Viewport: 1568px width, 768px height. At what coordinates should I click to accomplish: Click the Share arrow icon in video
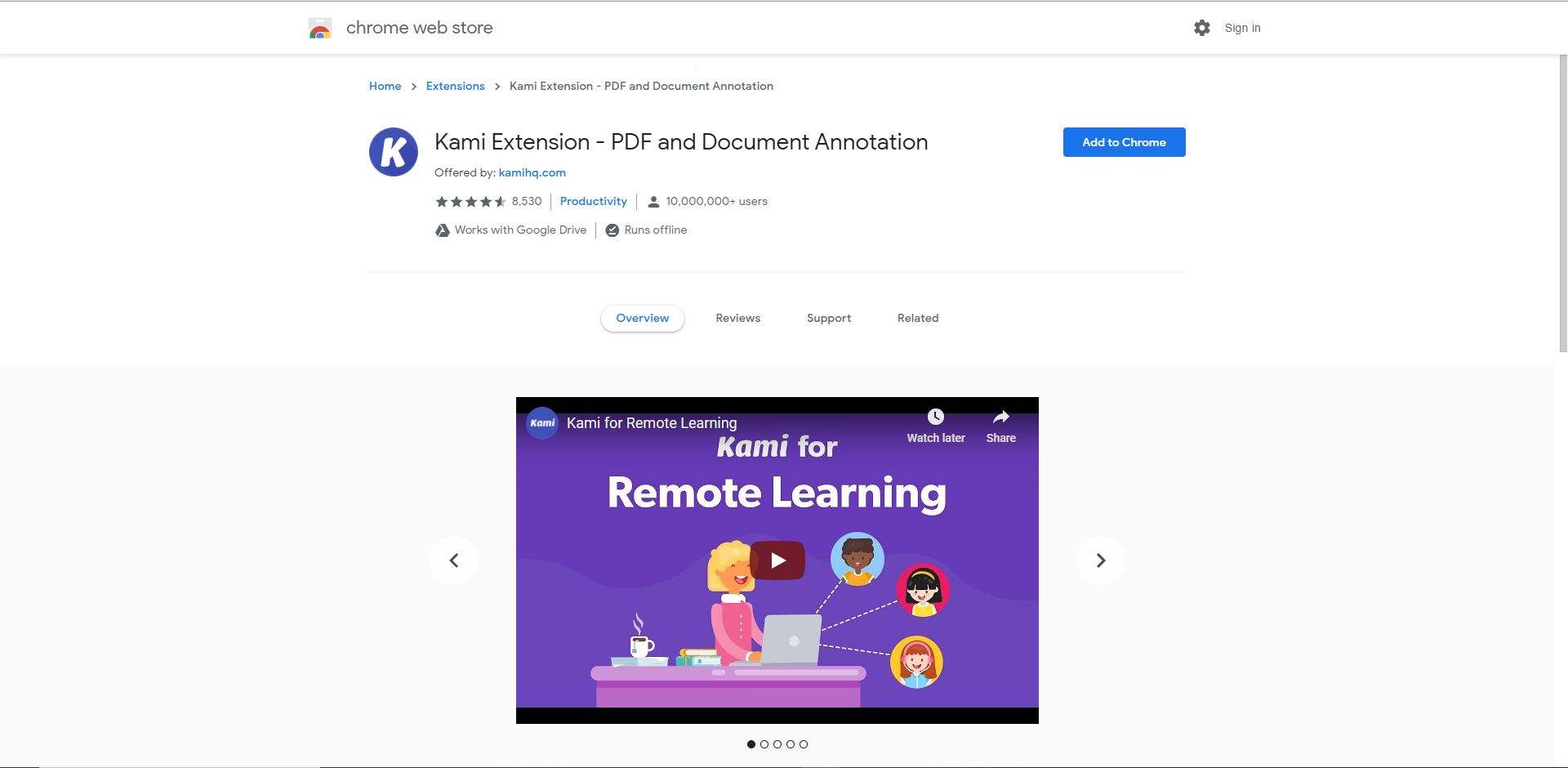[1001, 417]
